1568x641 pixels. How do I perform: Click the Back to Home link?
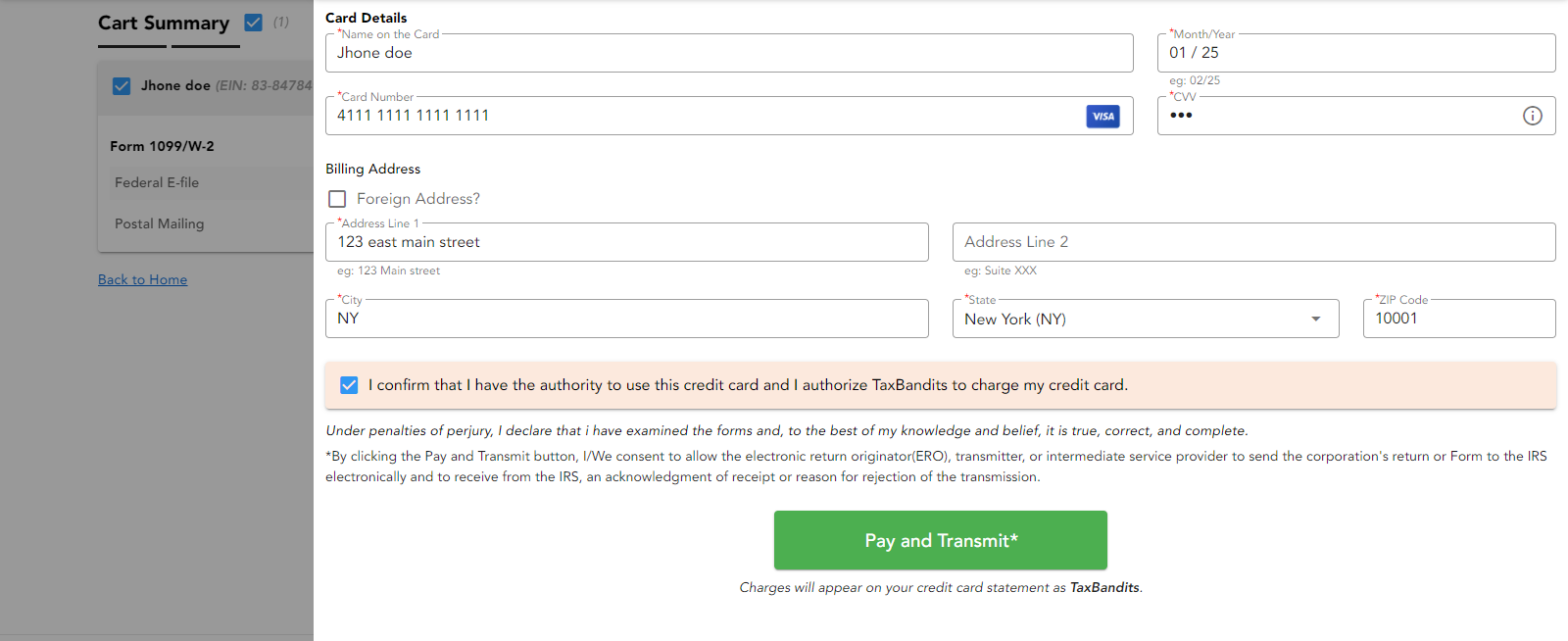(x=142, y=279)
